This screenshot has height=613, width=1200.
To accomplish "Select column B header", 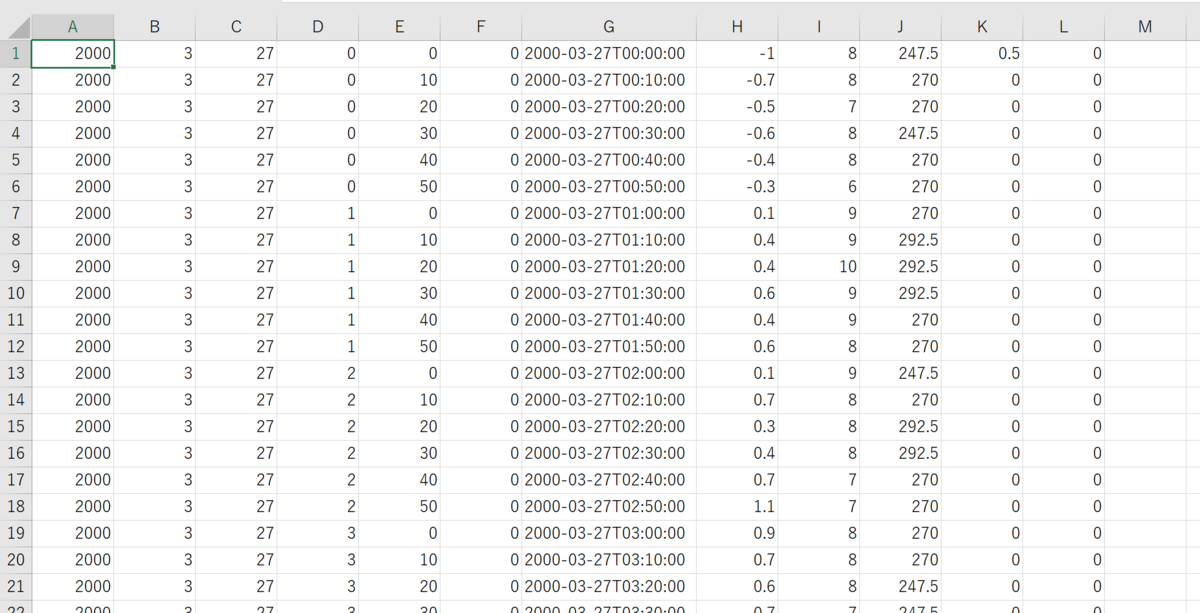I will coord(155,27).
